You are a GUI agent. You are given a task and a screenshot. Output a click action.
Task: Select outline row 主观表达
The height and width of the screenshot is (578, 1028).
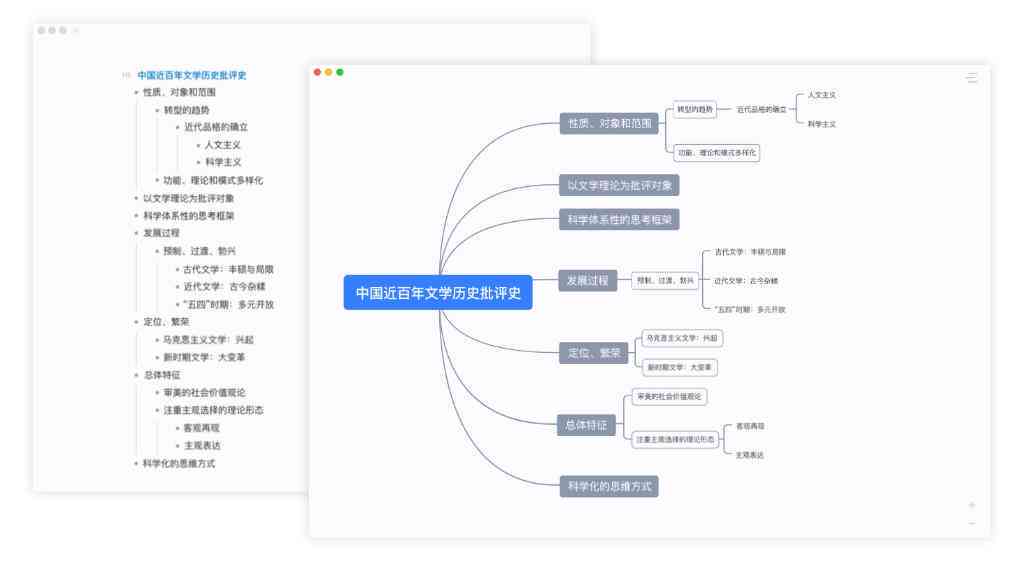point(202,446)
